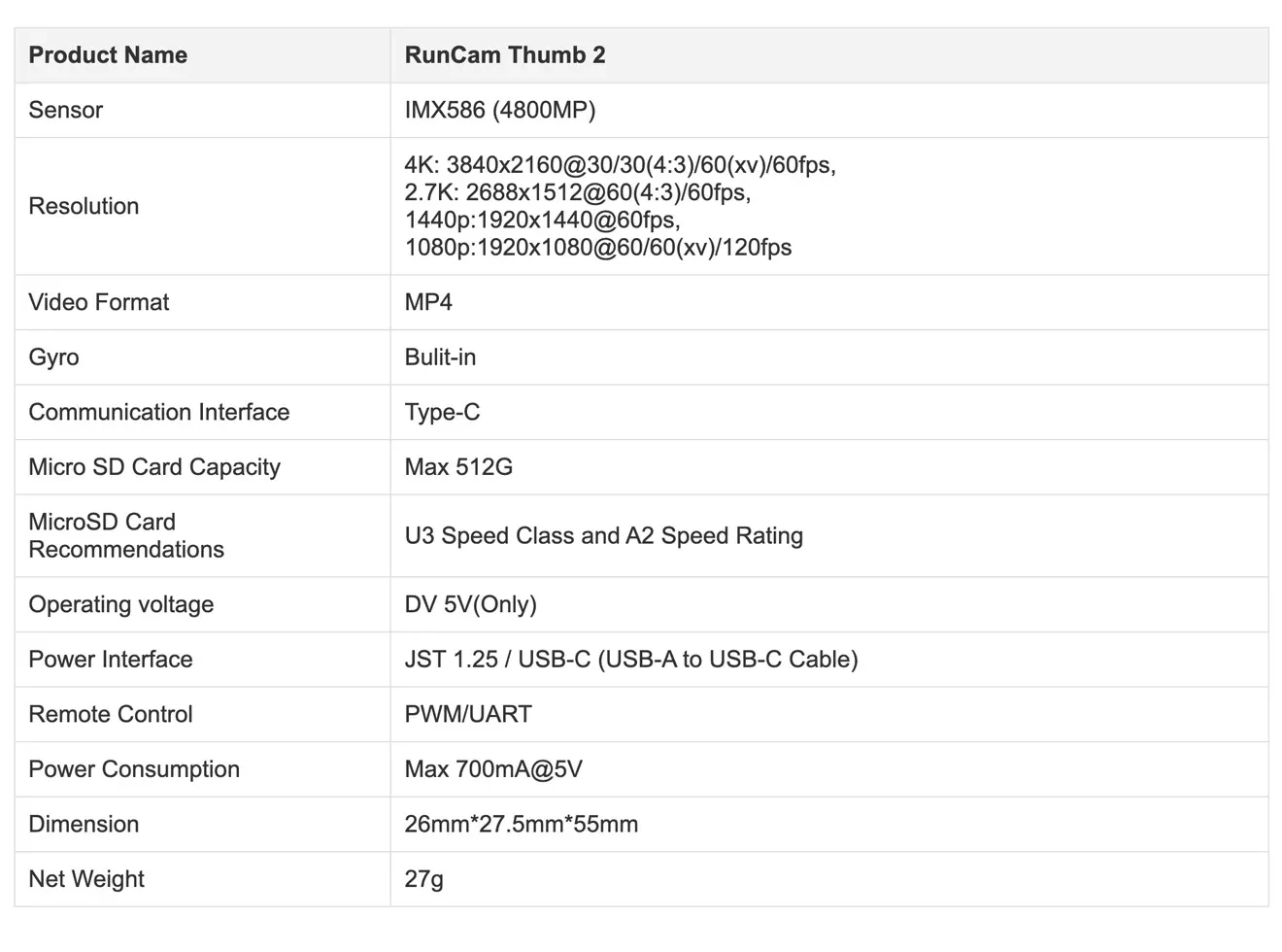The height and width of the screenshot is (952, 1282).
Task: Select the "Remote Control" row label
Action: (111, 714)
